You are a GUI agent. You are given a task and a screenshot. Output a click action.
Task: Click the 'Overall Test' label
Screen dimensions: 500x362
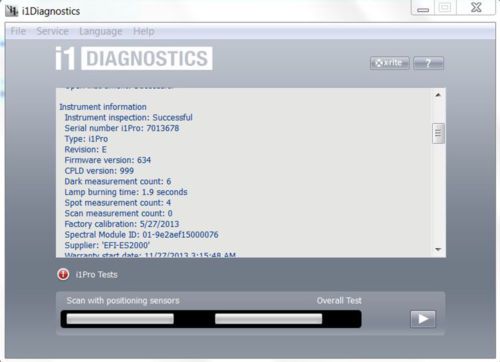(x=339, y=301)
